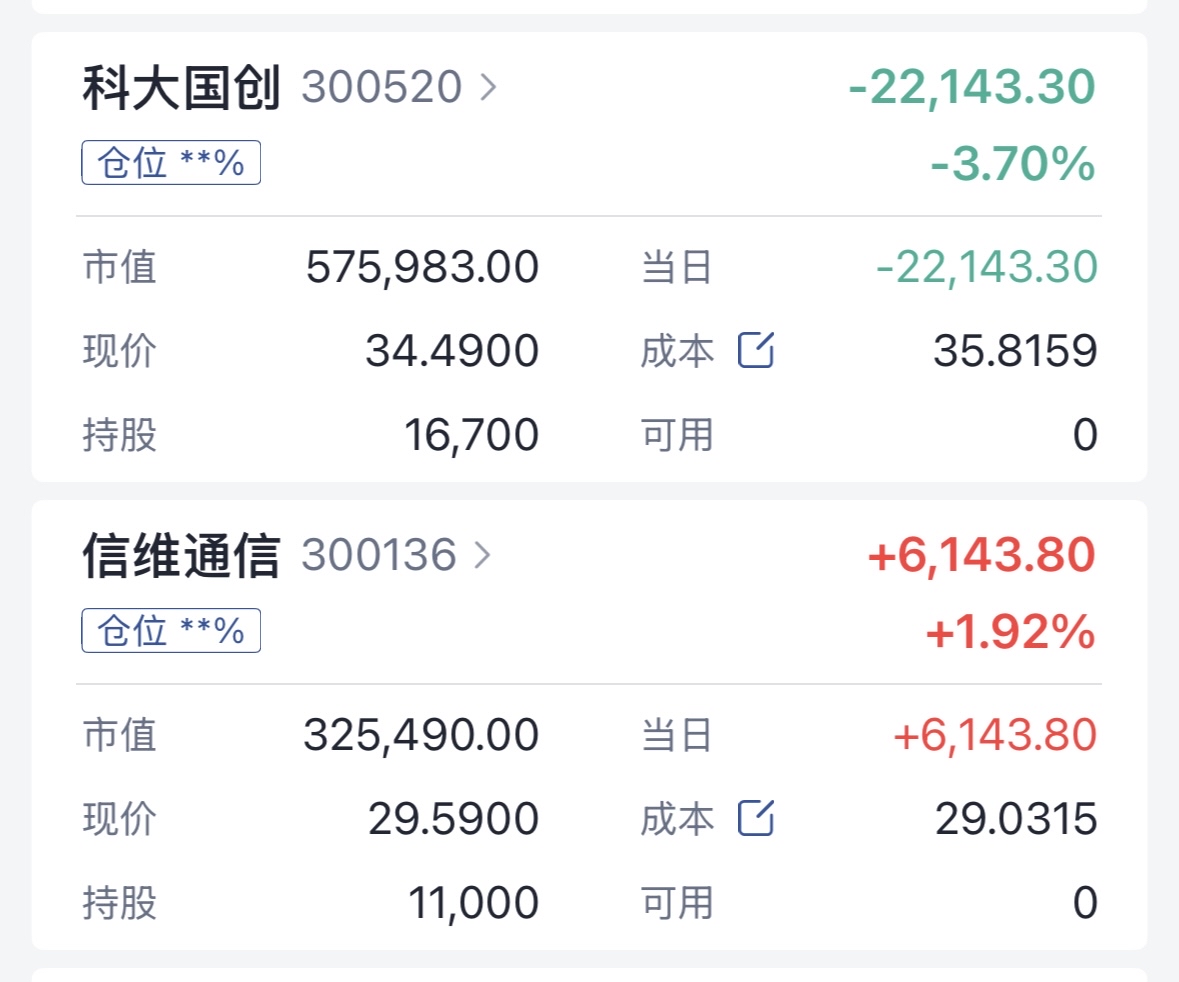1179x982 pixels.
Task: Select the 325,490.00 market value
Action: click(421, 735)
